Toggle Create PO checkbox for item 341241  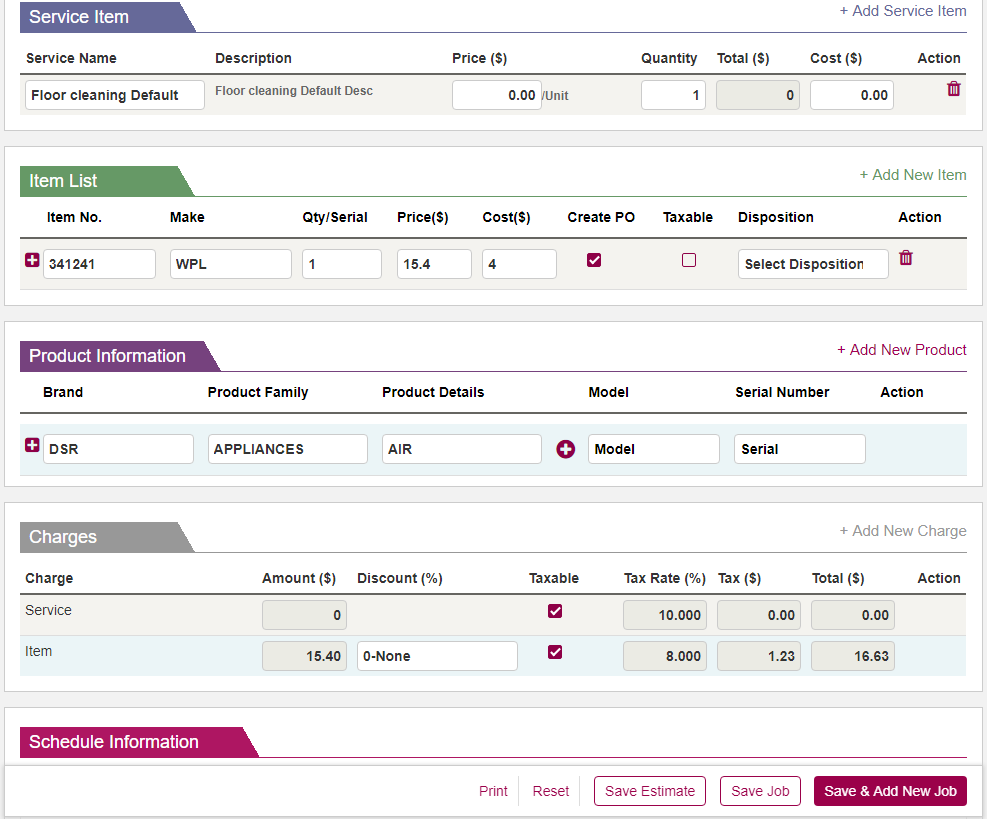tap(594, 260)
